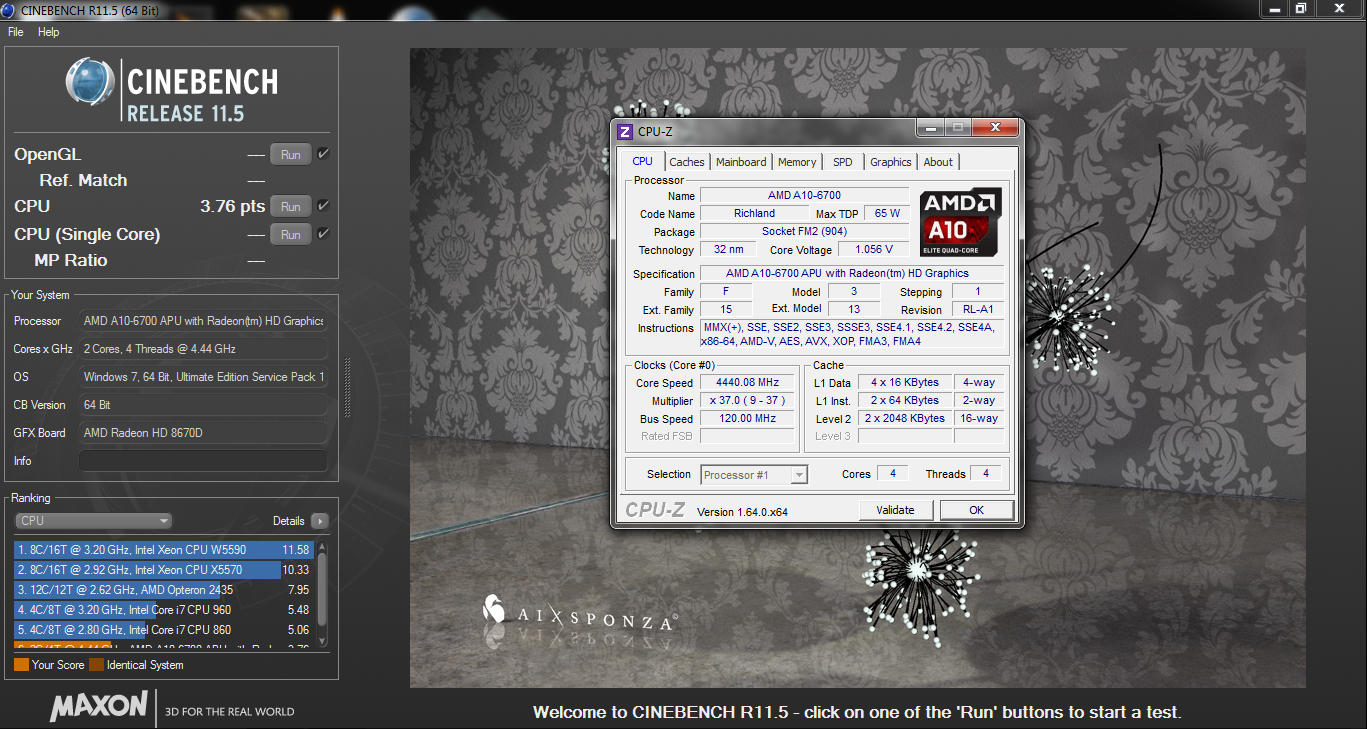This screenshot has height=729, width=1367.
Task: Open the Memory tab in CPU-Z
Action: click(796, 162)
